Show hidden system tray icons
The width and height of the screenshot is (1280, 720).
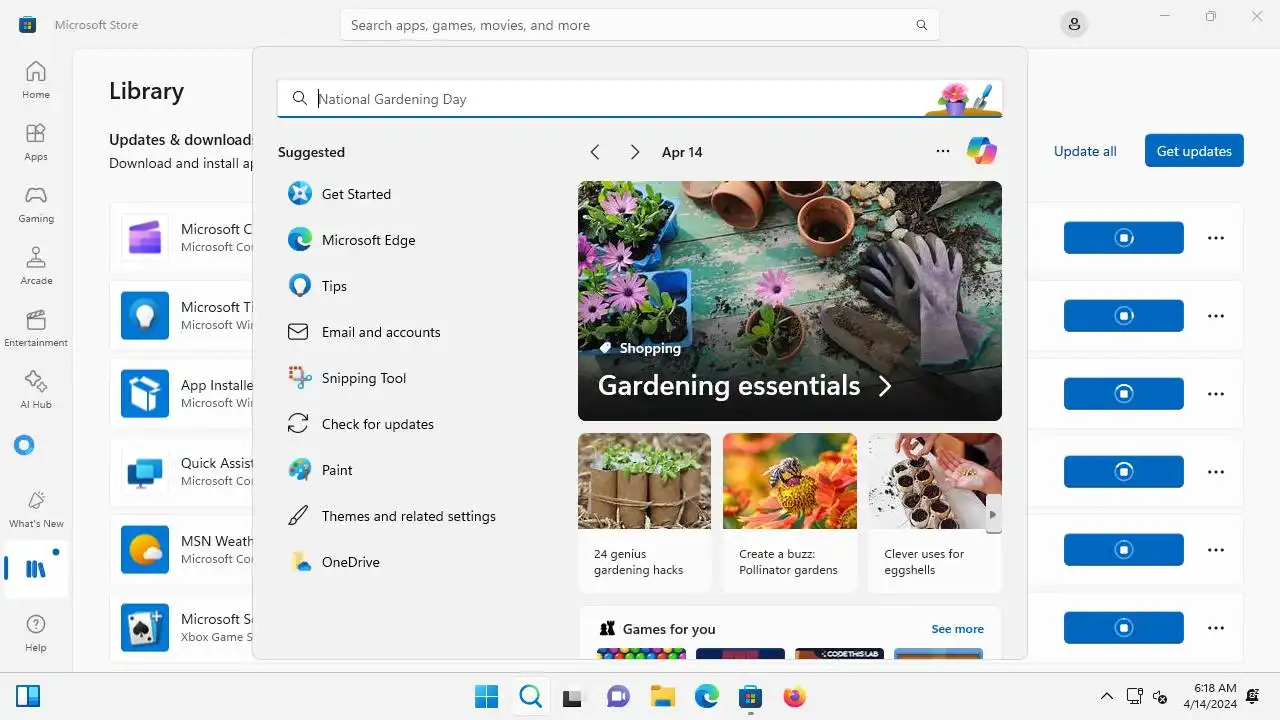[1106, 696]
